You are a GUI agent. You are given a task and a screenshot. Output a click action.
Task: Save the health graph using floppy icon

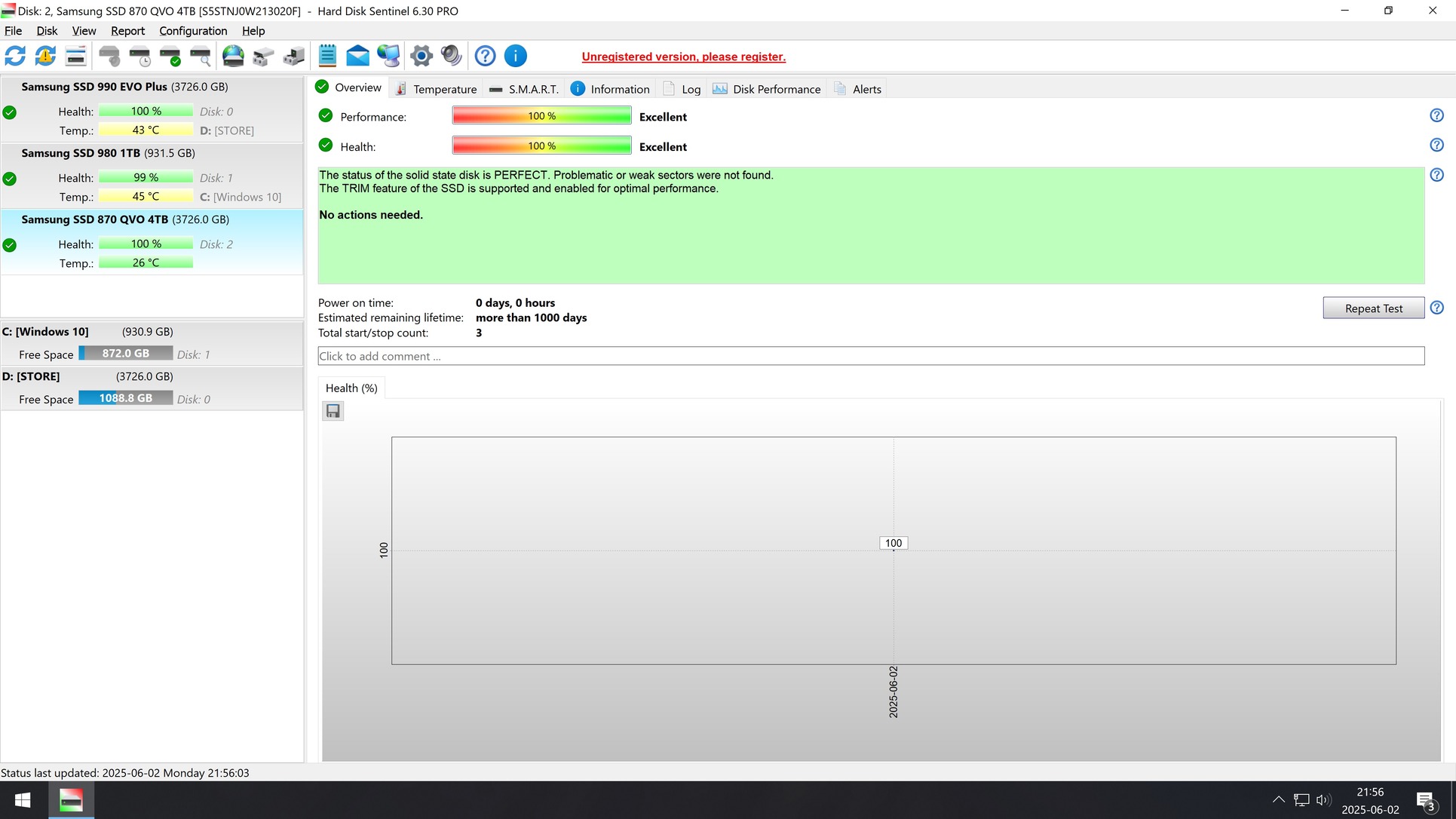tap(333, 411)
